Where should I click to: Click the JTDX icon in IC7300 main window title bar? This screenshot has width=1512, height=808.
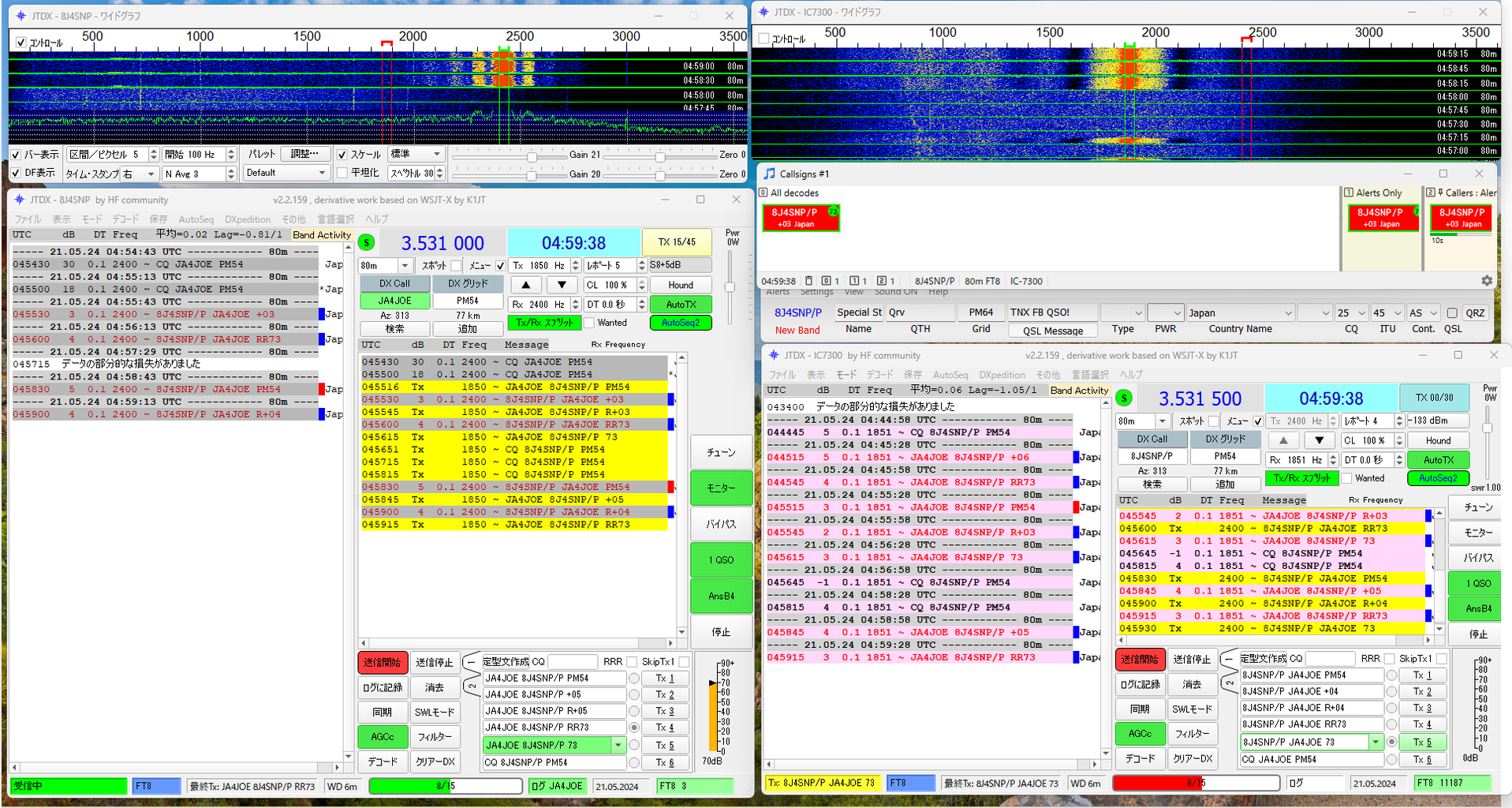(774, 355)
